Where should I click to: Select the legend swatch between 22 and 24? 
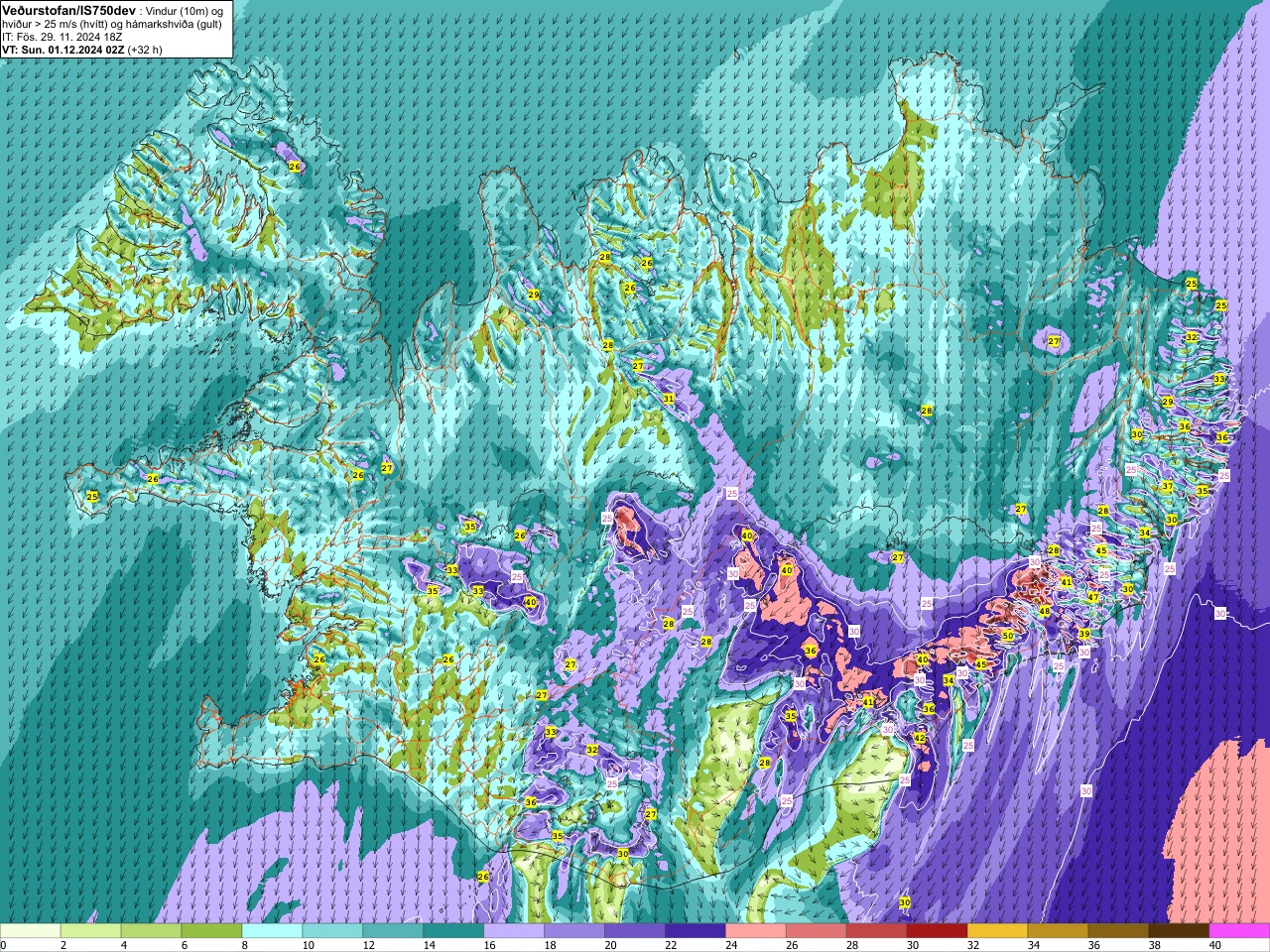pyautogui.click(x=696, y=930)
